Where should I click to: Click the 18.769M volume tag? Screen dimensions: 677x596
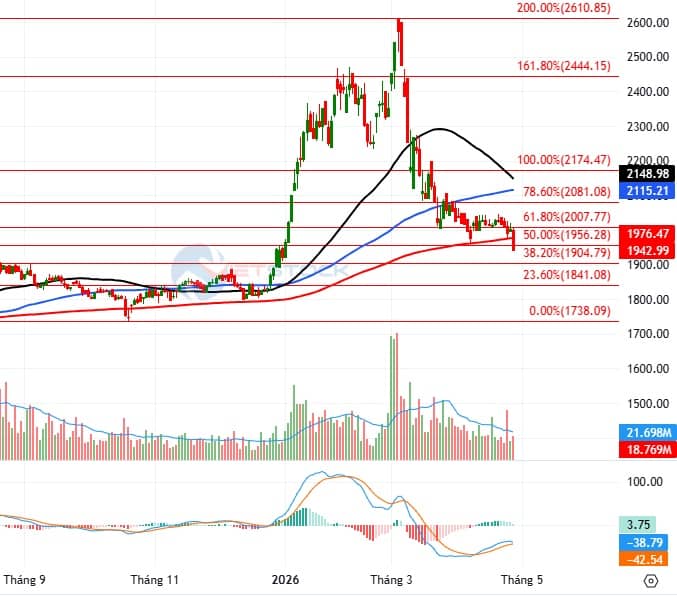coord(647,449)
